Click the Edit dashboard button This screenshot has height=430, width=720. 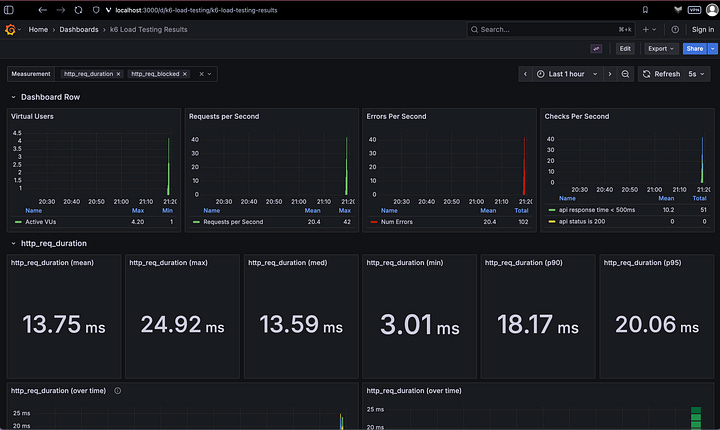[x=625, y=48]
